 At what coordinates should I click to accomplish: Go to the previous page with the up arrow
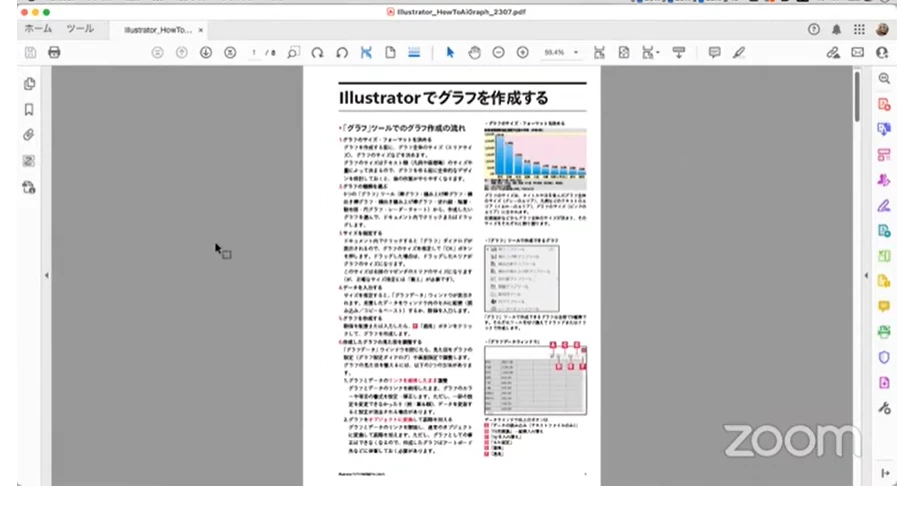182,53
